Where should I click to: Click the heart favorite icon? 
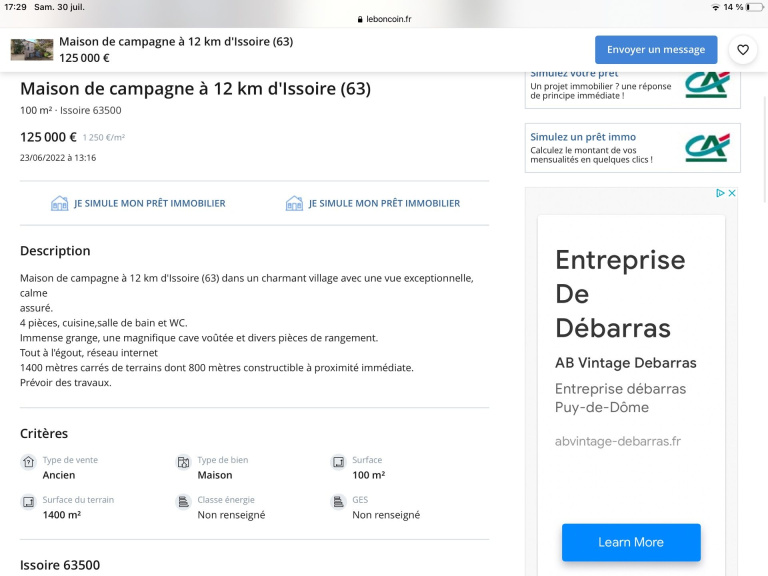[x=742, y=49]
